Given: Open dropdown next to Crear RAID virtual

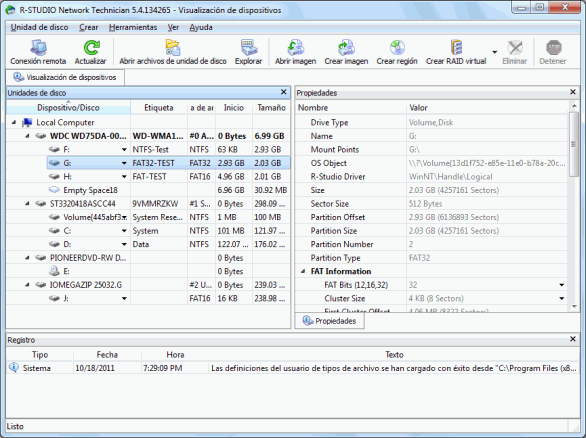Looking at the screenshot, I should click(x=494, y=52).
